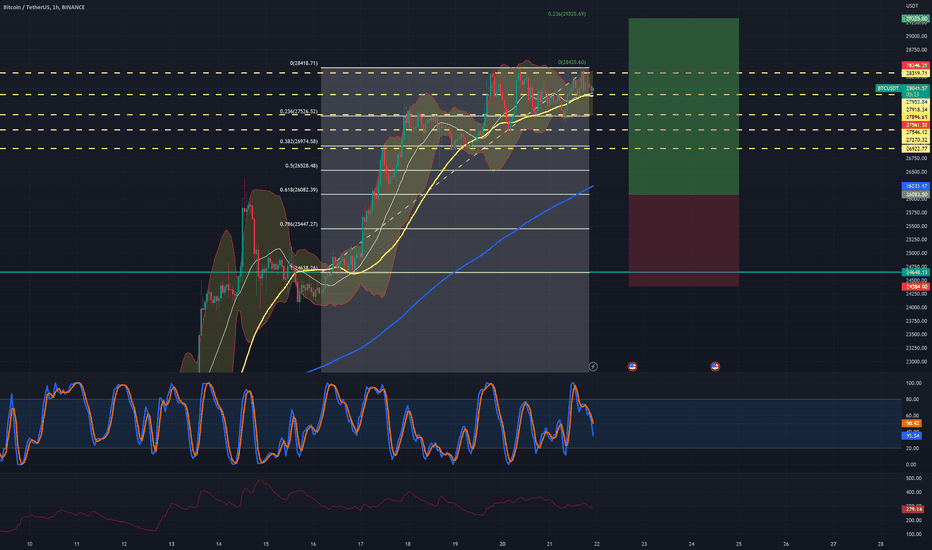This screenshot has height=550, width=932.
Task: Click the Fib label 0.236(27526.52)
Action: click(x=298, y=112)
